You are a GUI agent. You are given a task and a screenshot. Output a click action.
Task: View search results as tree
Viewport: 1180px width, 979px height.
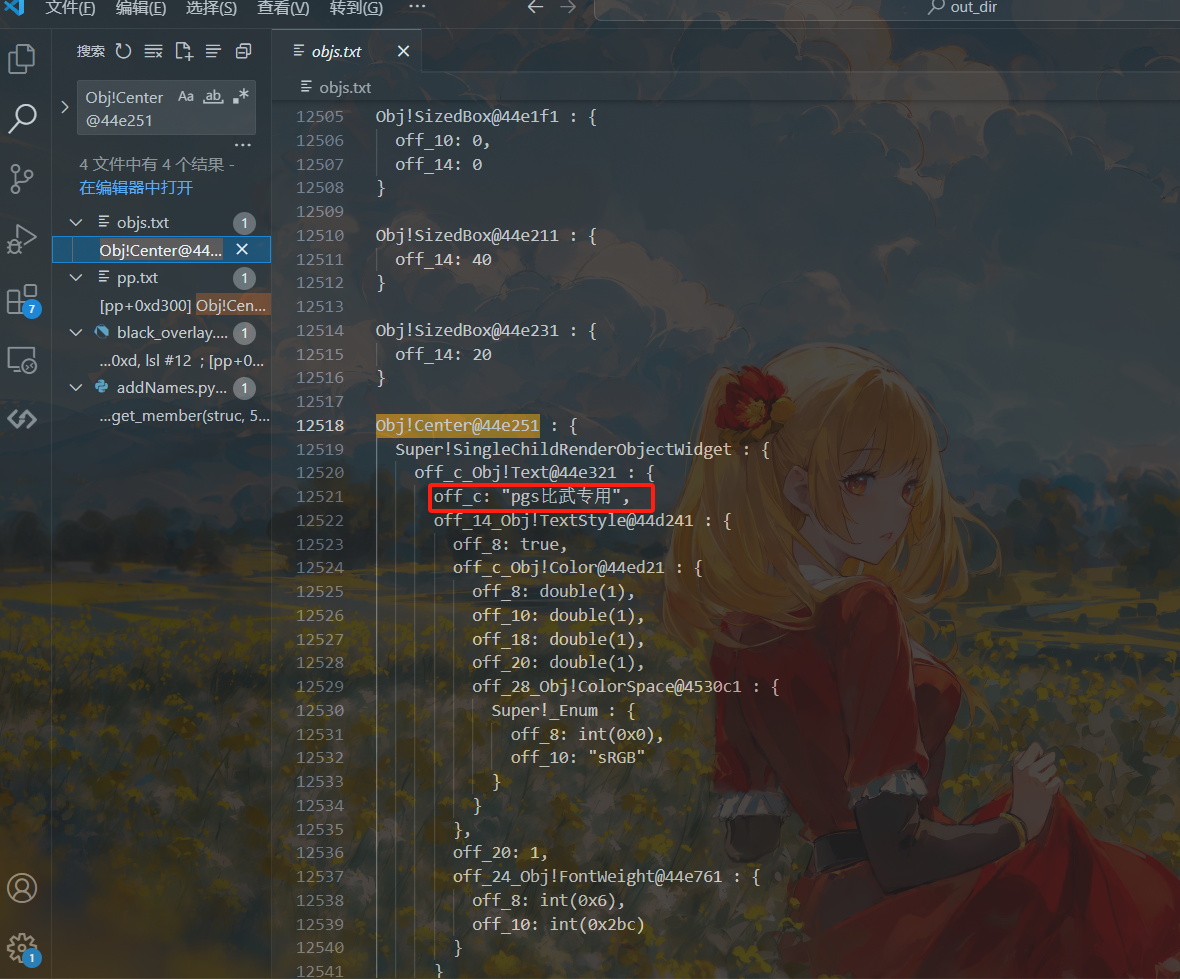[213, 51]
